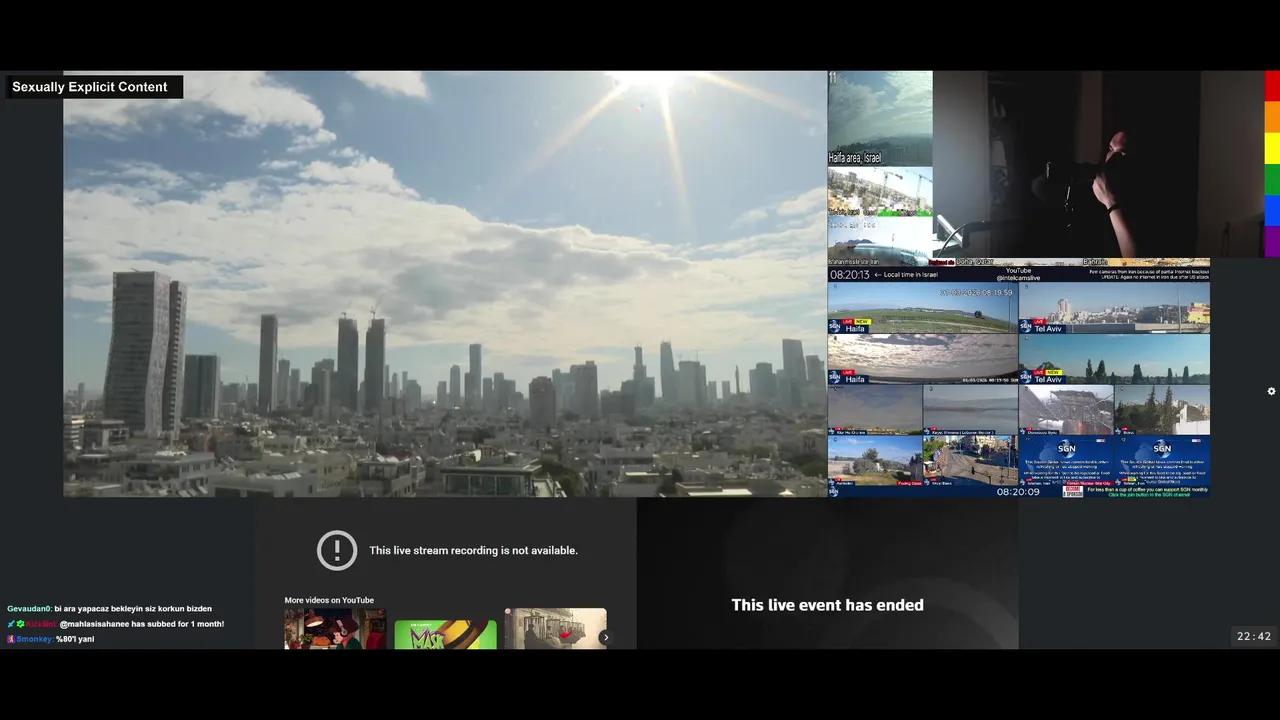Click the purple color stripe
Screen dimensions: 1280x720
pos(1272,242)
